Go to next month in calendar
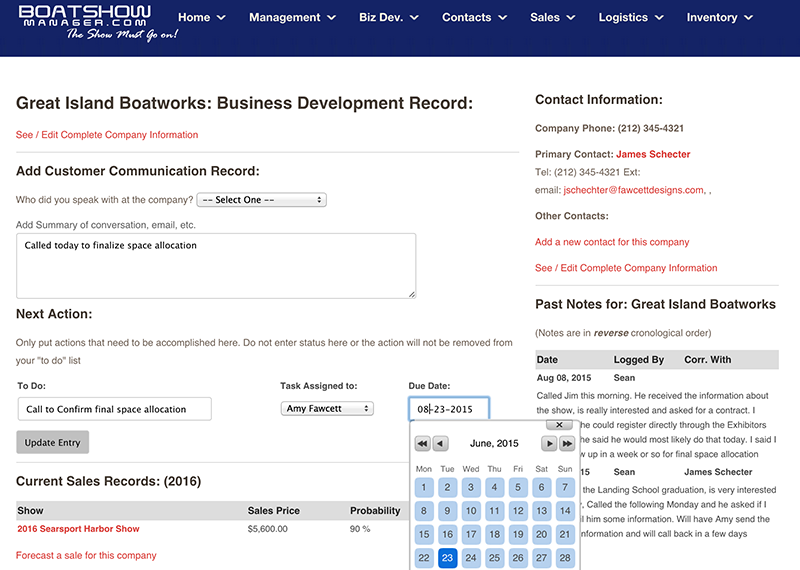The height and width of the screenshot is (570, 800). point(549,443)
